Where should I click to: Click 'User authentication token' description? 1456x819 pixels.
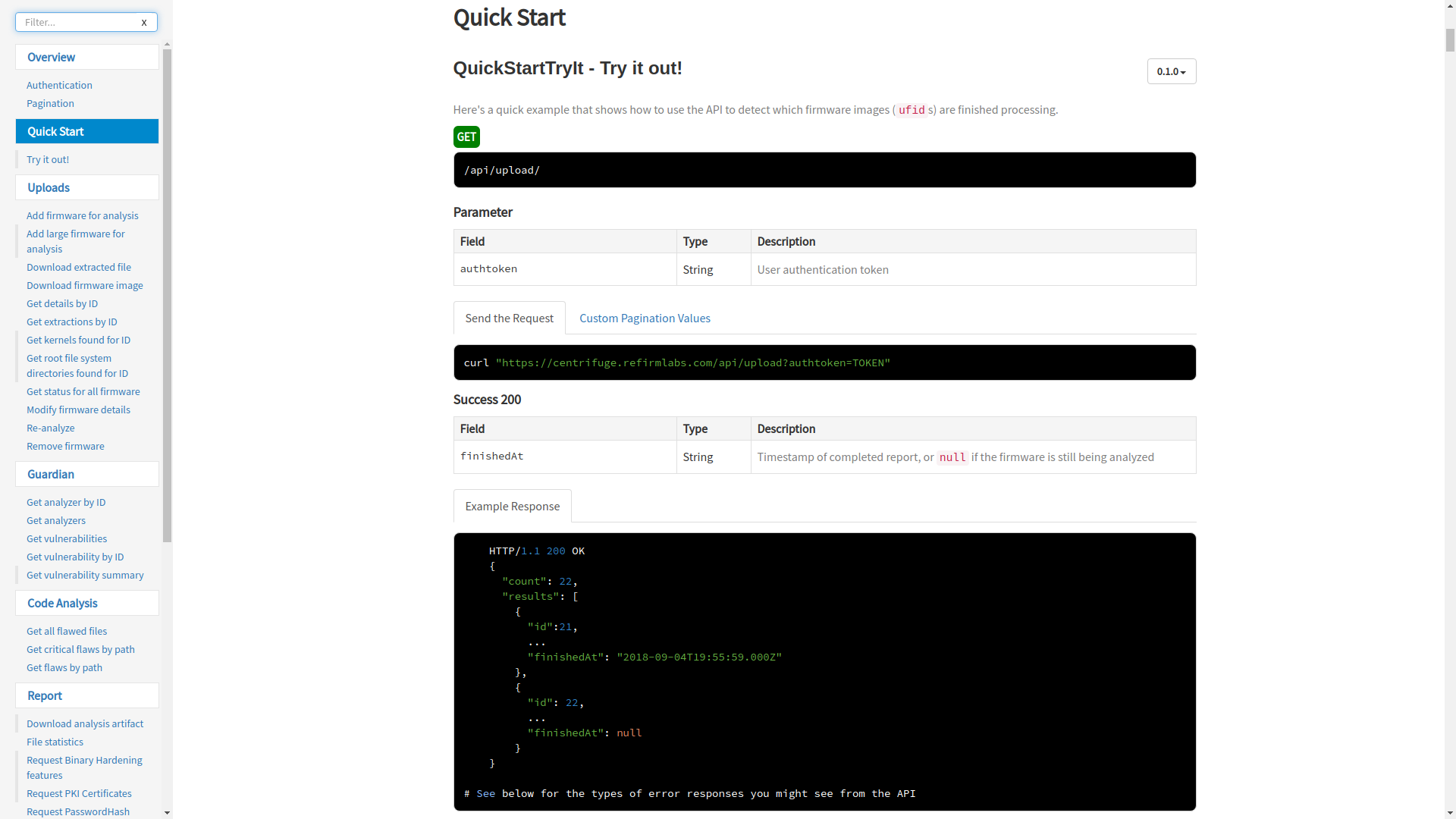click(x=823, y=269)
